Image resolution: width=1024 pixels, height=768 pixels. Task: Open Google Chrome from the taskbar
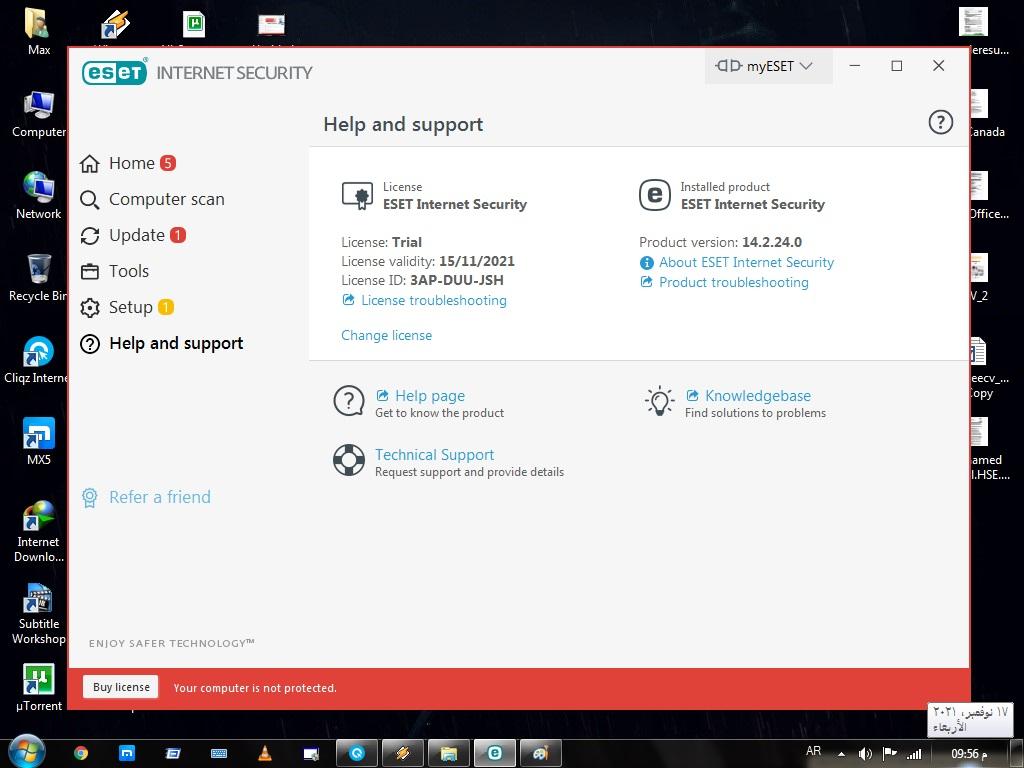tap(81, 754)
